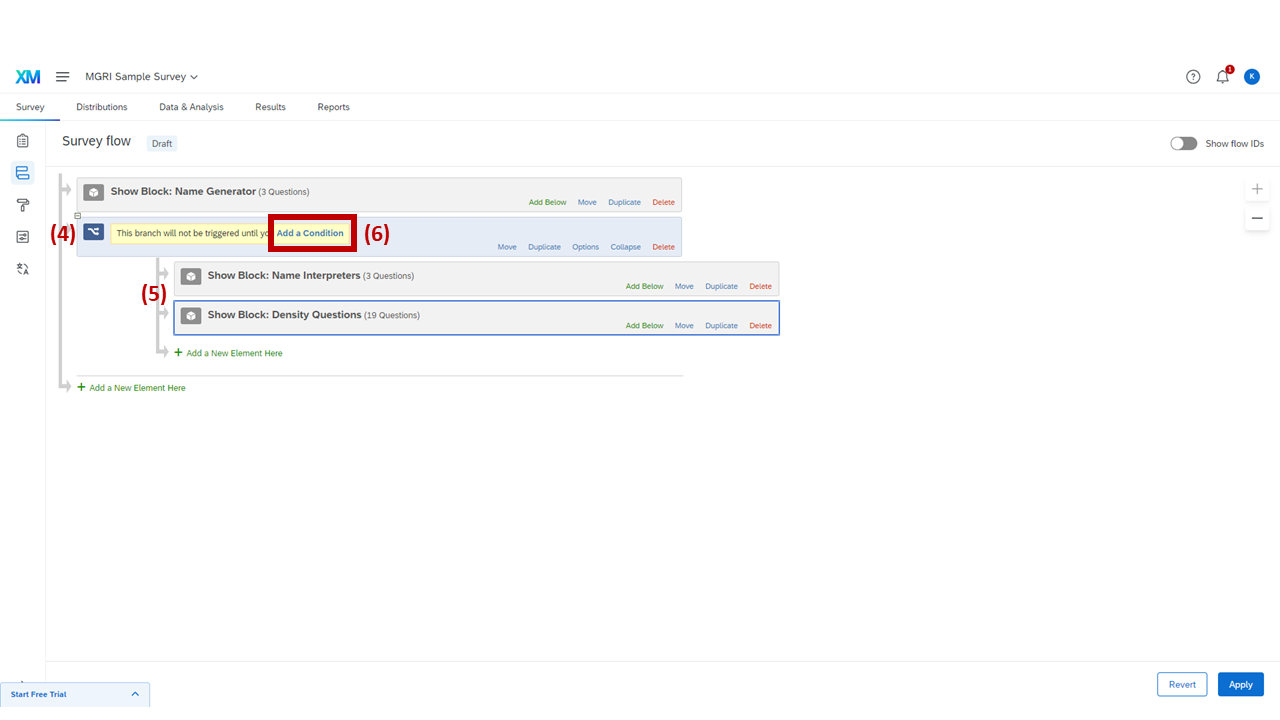This screenshot has height=720, width=1280.
Task: Open the notifications bell icon
Action: (1222, 77)
